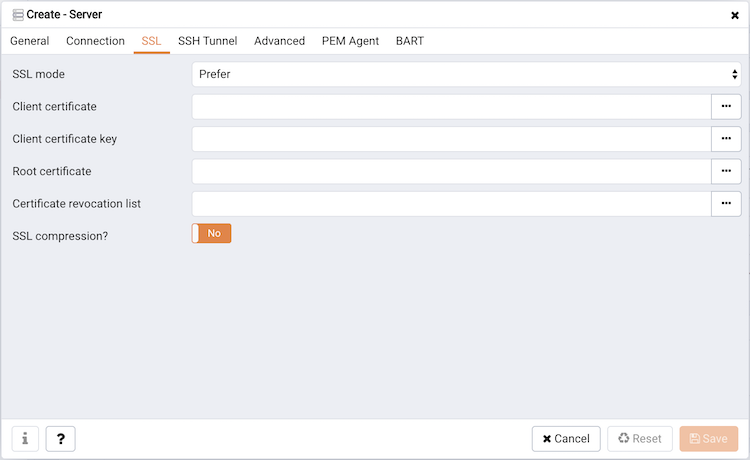Image resolution: width=750 pixels, height=460 pixels.
Task: Focus the Client certificate key input field
Action: tap(452, 139)
